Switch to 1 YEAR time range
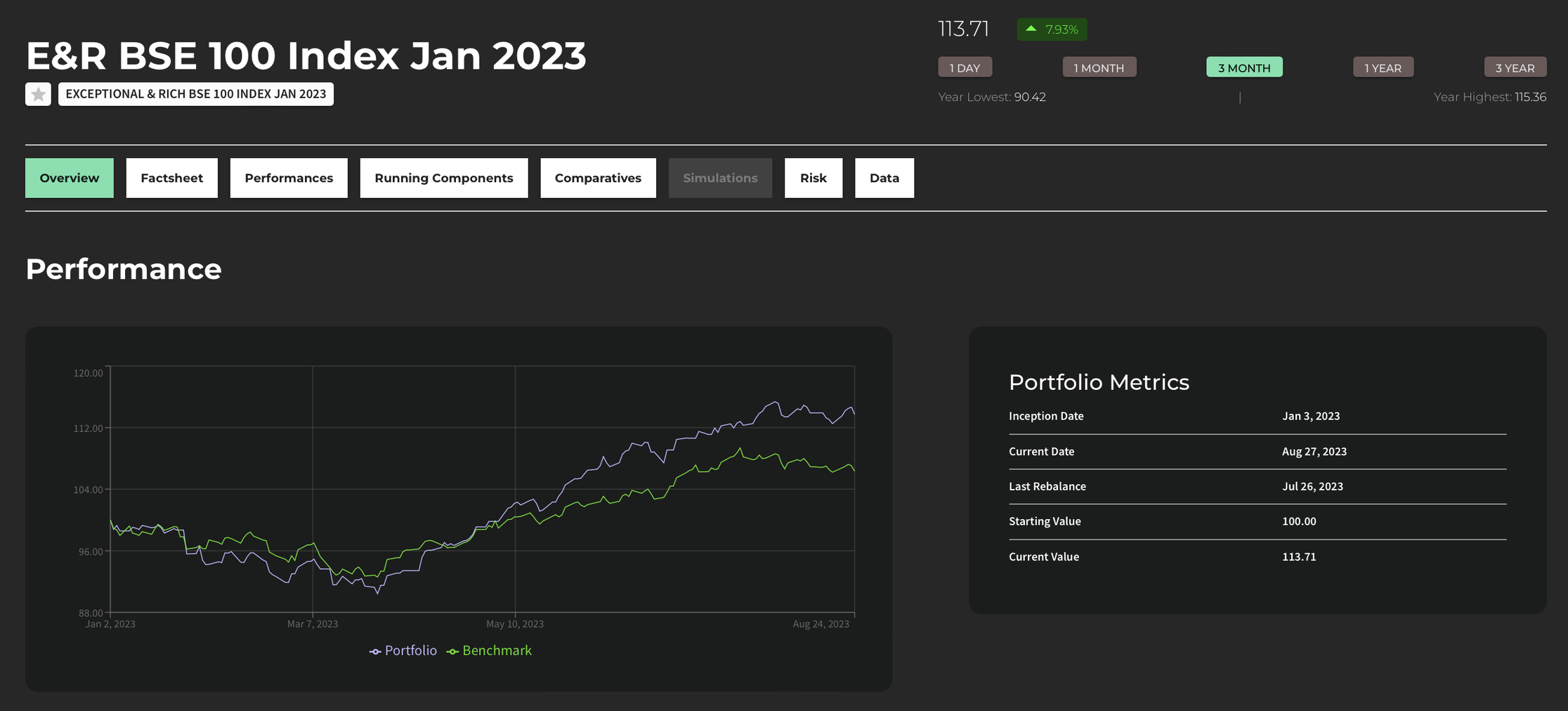Screen dimensions: 1568x711 click(1383, 67)
